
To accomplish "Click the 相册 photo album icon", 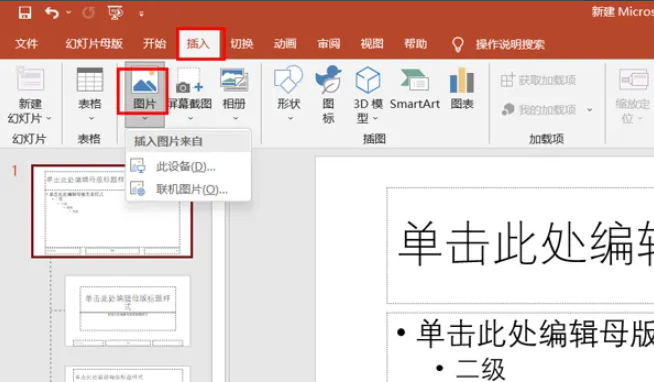I will [x=234, y=80].
